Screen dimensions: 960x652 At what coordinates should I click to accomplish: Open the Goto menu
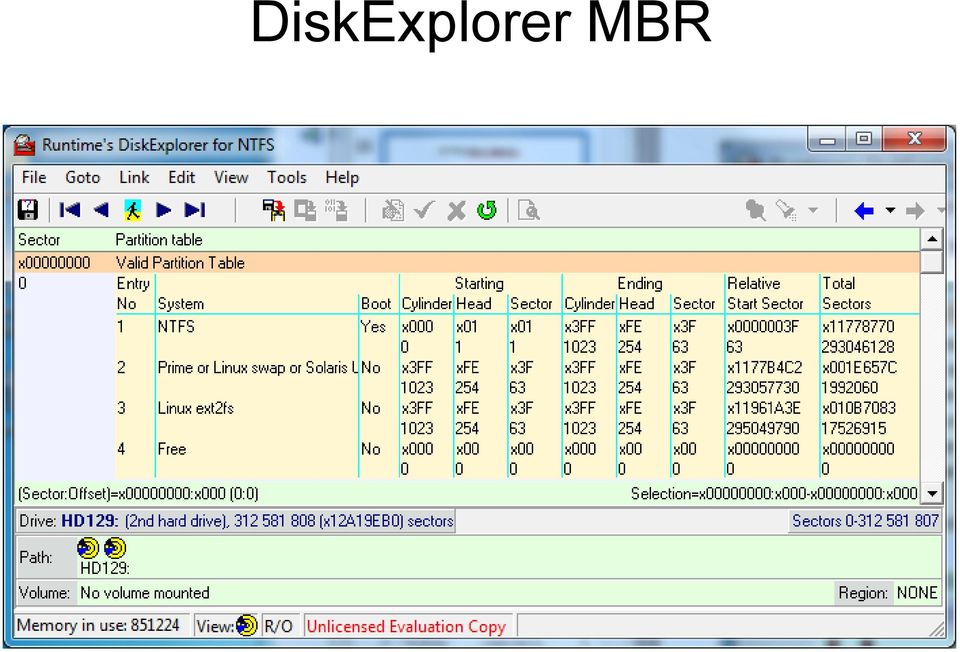click(x=82, y=178)
